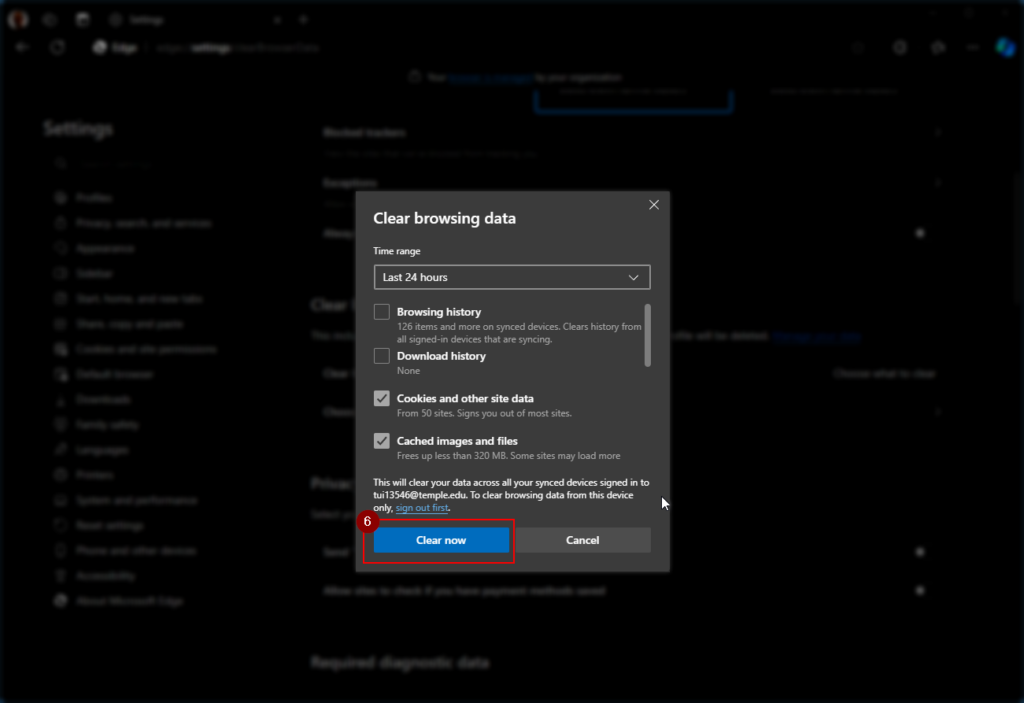Click the Downloads sidebar icon
The image size is (1024, 703).
(60, 400)
